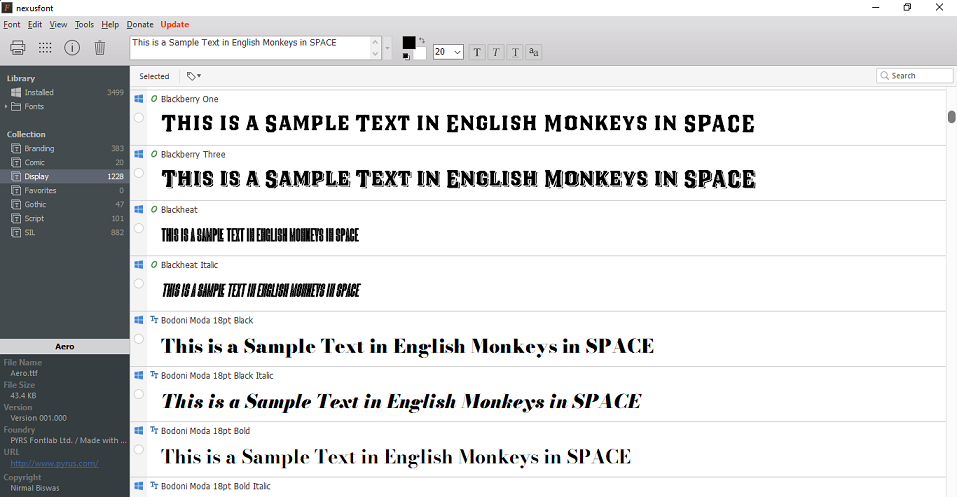Click 'Nirmal Biswas' copyright text
Image resolution: width=957 pixels, height=497 pixels.
click(35, 488)
